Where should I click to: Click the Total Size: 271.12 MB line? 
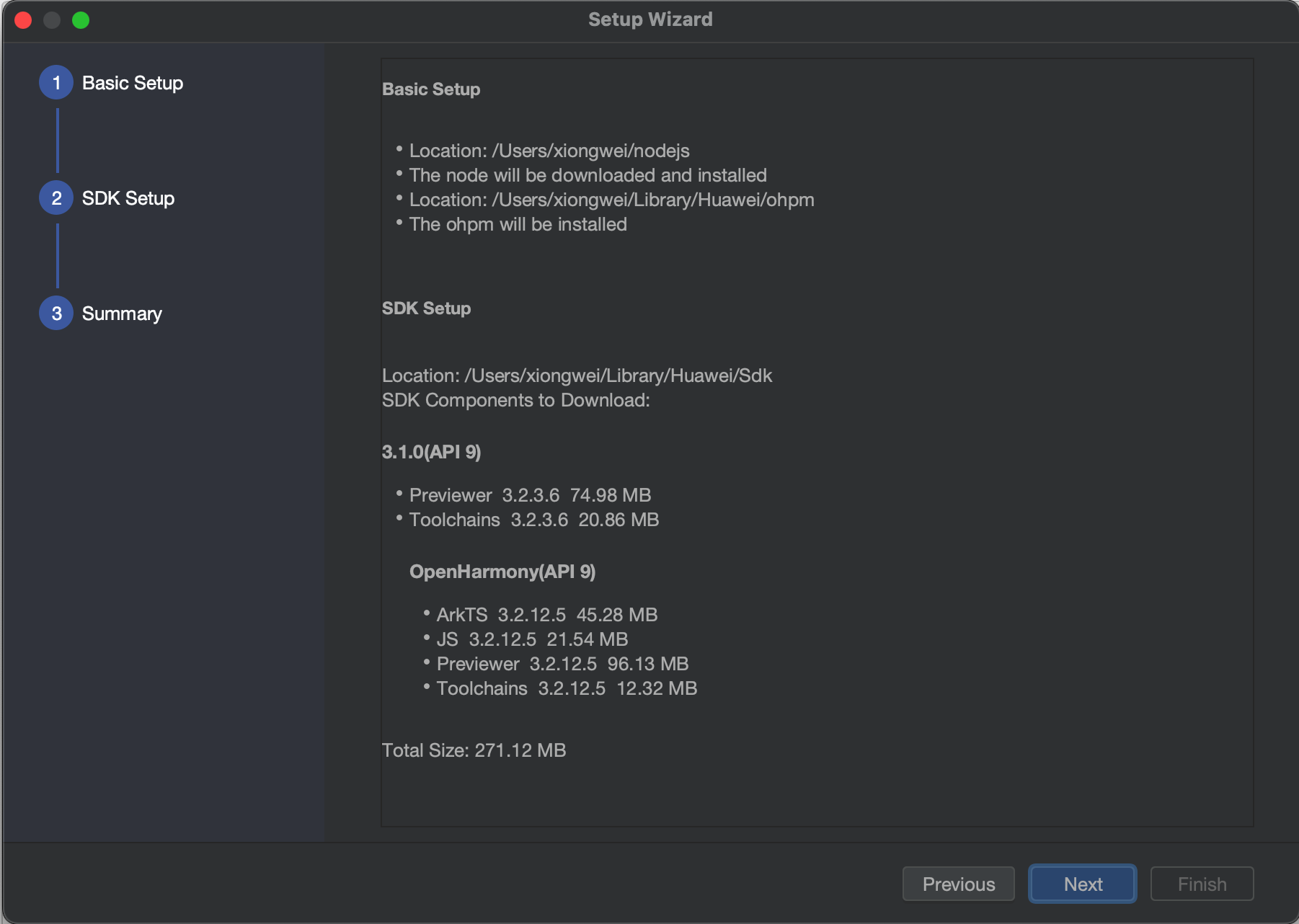pyautogui.click(x=474, y=750)
